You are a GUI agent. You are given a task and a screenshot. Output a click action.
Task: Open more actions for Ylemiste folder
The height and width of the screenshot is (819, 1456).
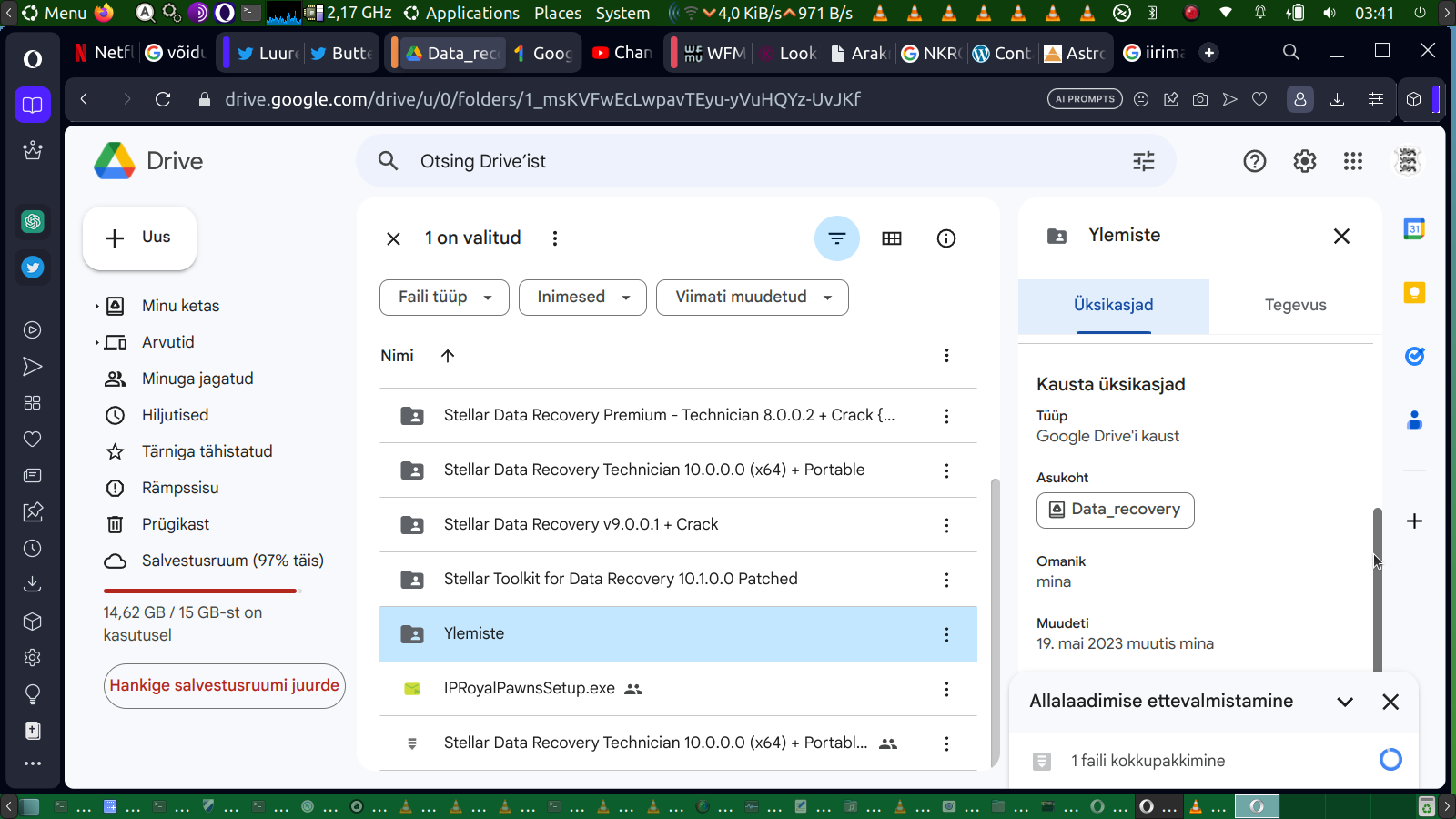946,634
